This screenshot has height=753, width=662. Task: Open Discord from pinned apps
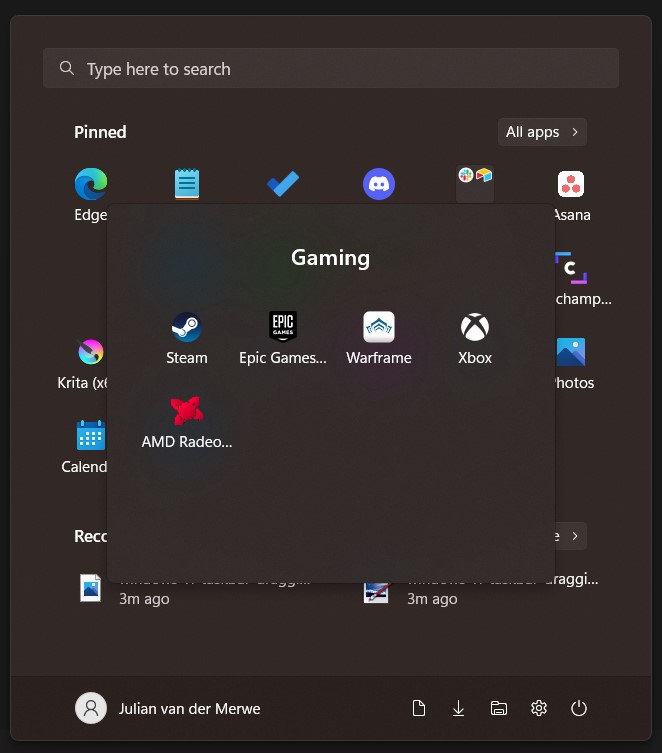pyautogui.click(x=379, y=184)
